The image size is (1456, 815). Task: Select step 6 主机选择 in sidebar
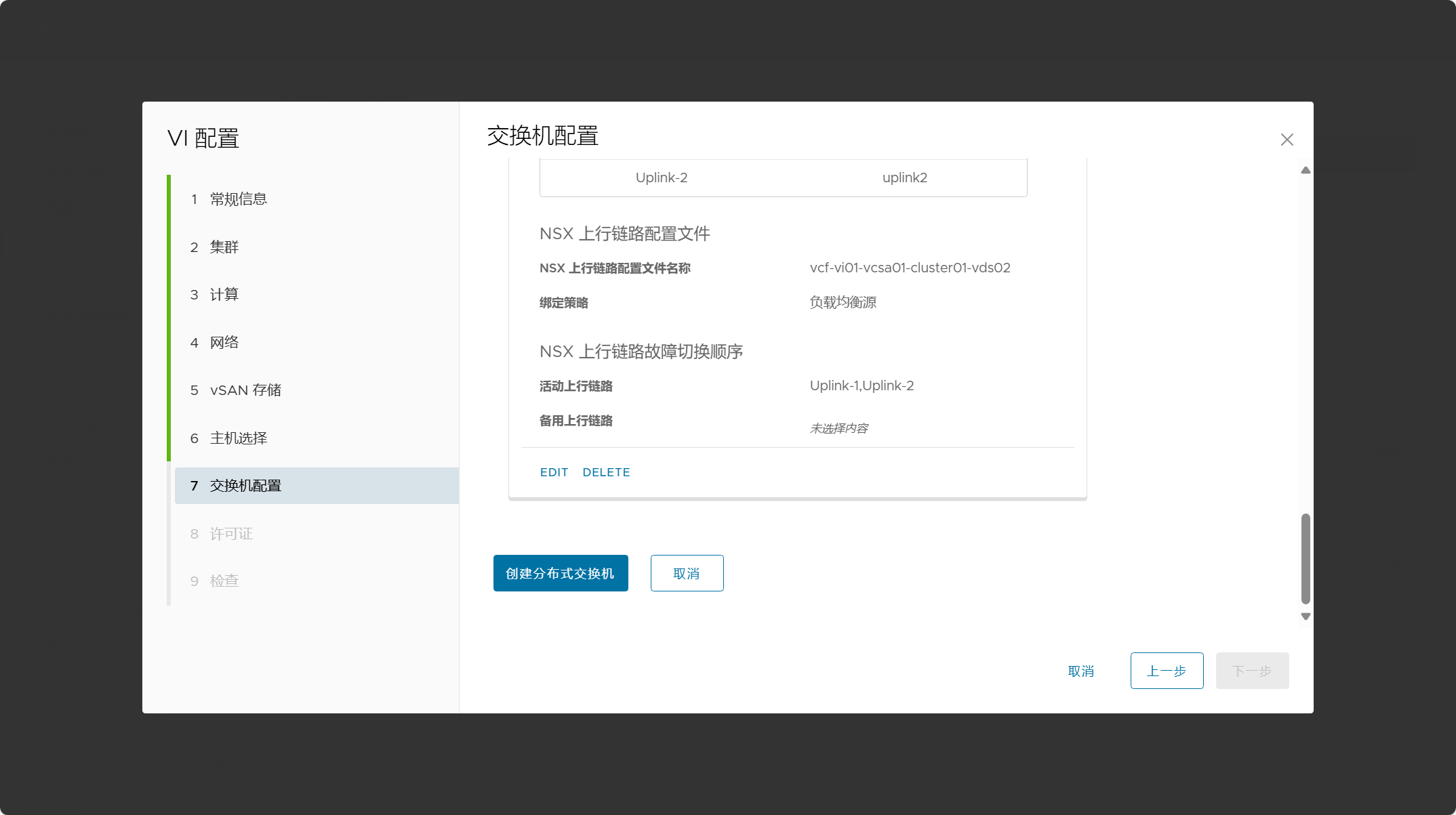pos(238,438)
